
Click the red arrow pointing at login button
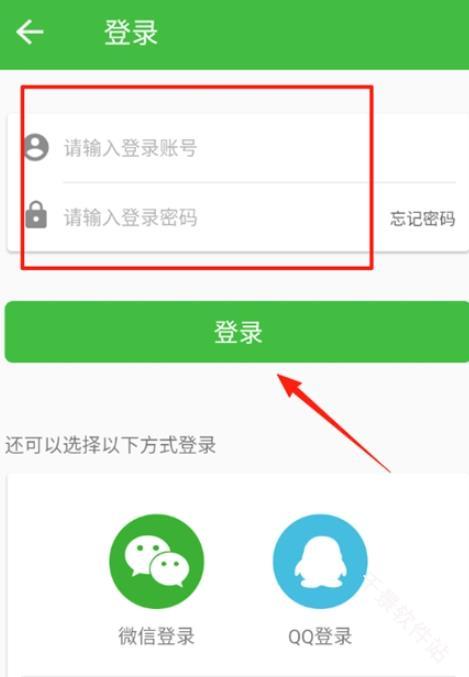[x=334, y=423]
